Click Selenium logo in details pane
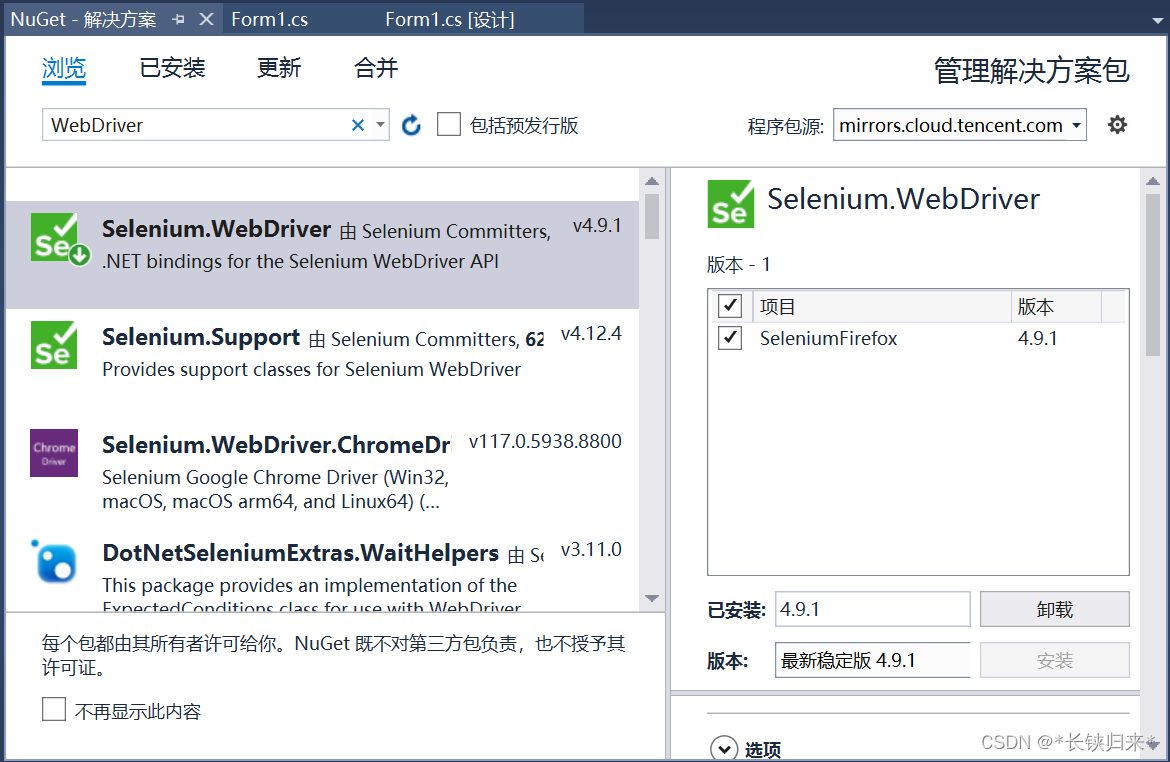 731,204
